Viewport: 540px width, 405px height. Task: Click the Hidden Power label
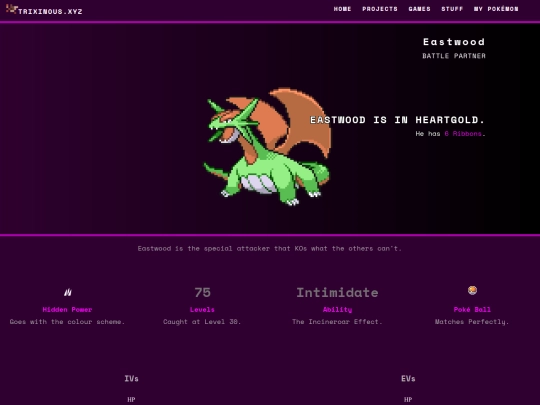[68, 310]
